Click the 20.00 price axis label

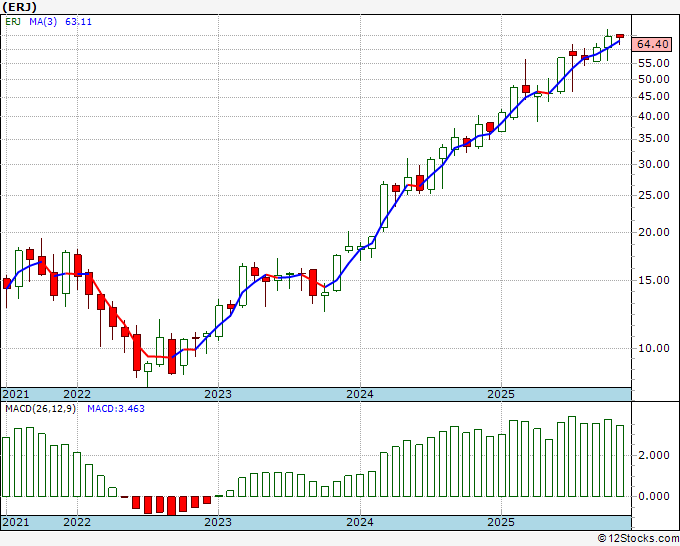coord(654,232)
